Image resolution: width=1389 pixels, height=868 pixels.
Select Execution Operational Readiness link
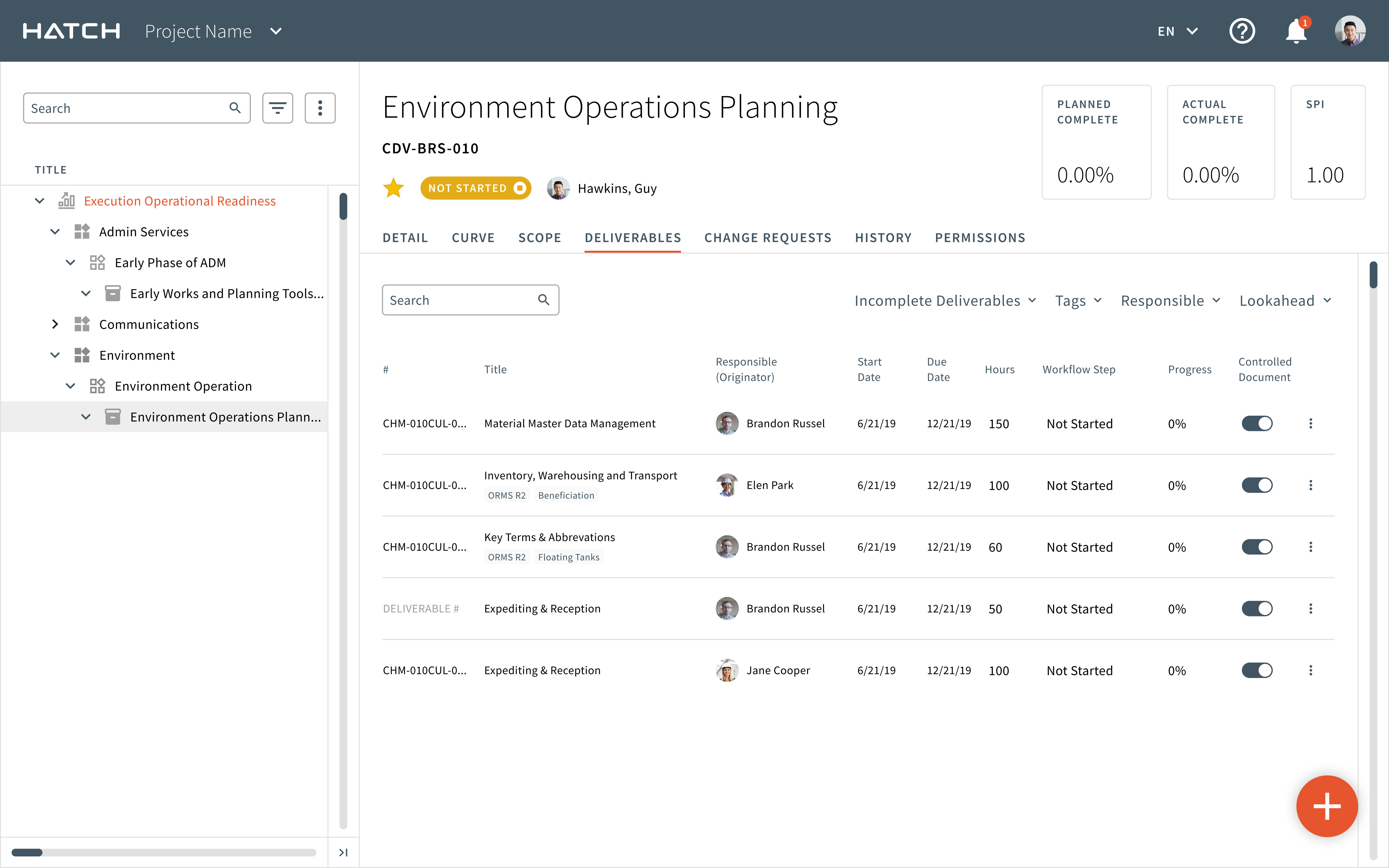pyautogui.click(x=180, y=201)
